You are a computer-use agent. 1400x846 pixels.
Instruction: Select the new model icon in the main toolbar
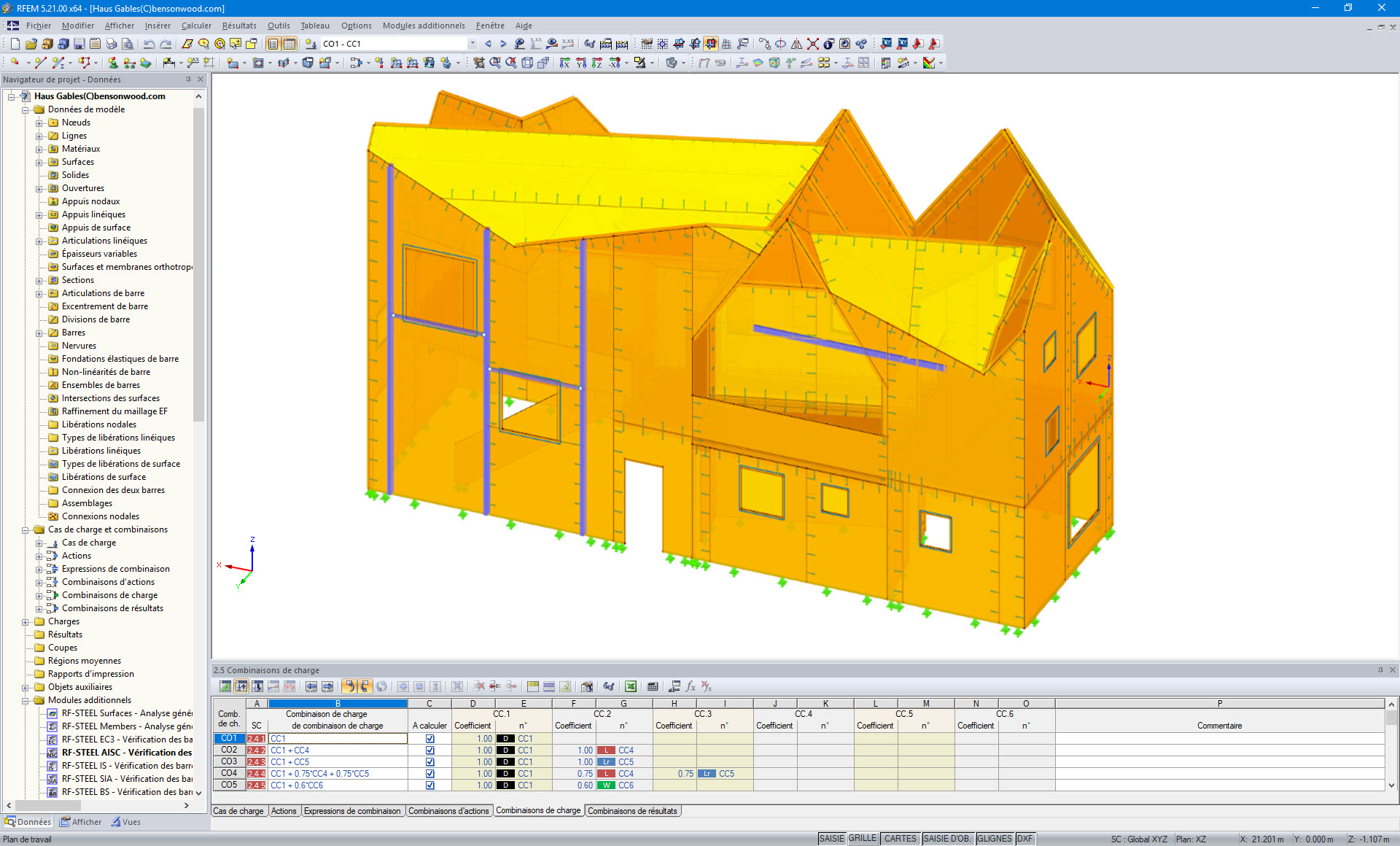(15, 44)
